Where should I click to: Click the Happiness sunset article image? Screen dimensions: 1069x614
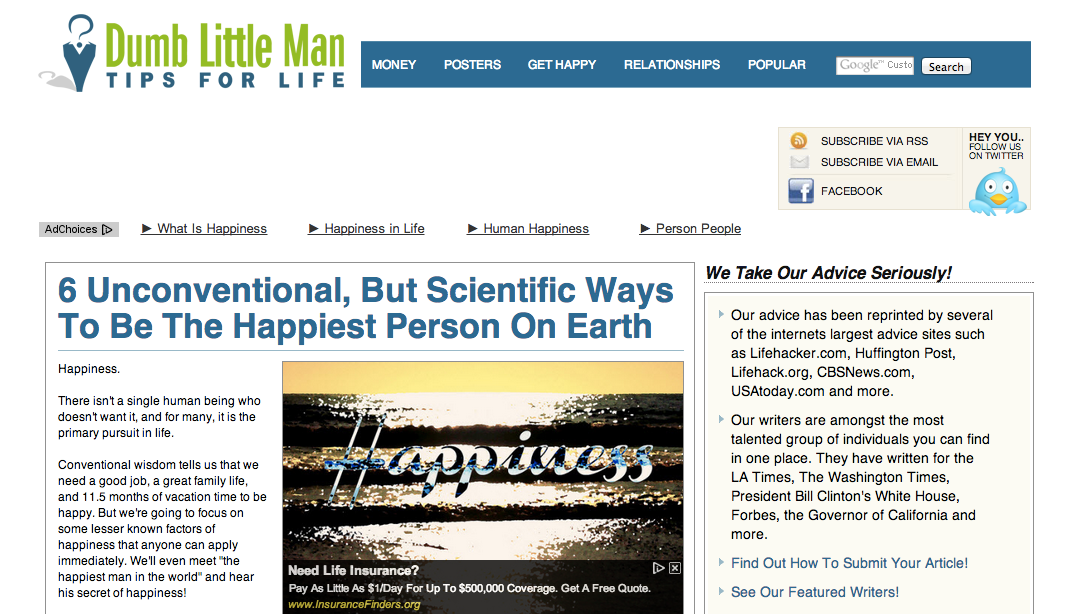coord(483,461)
